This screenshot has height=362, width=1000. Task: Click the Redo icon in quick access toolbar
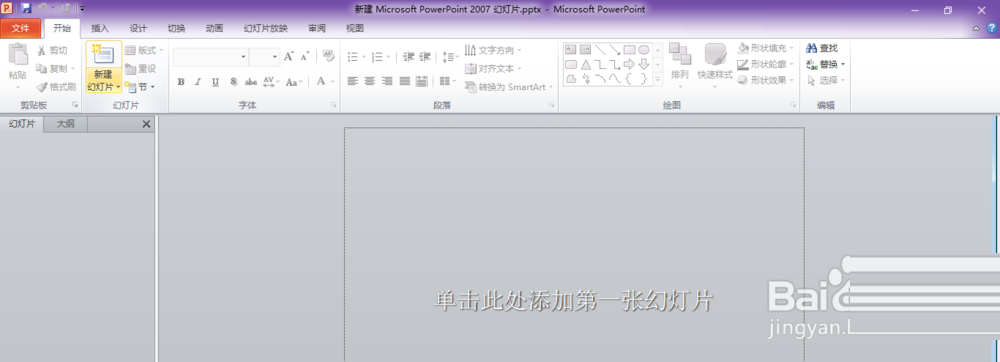pos(65,8)
